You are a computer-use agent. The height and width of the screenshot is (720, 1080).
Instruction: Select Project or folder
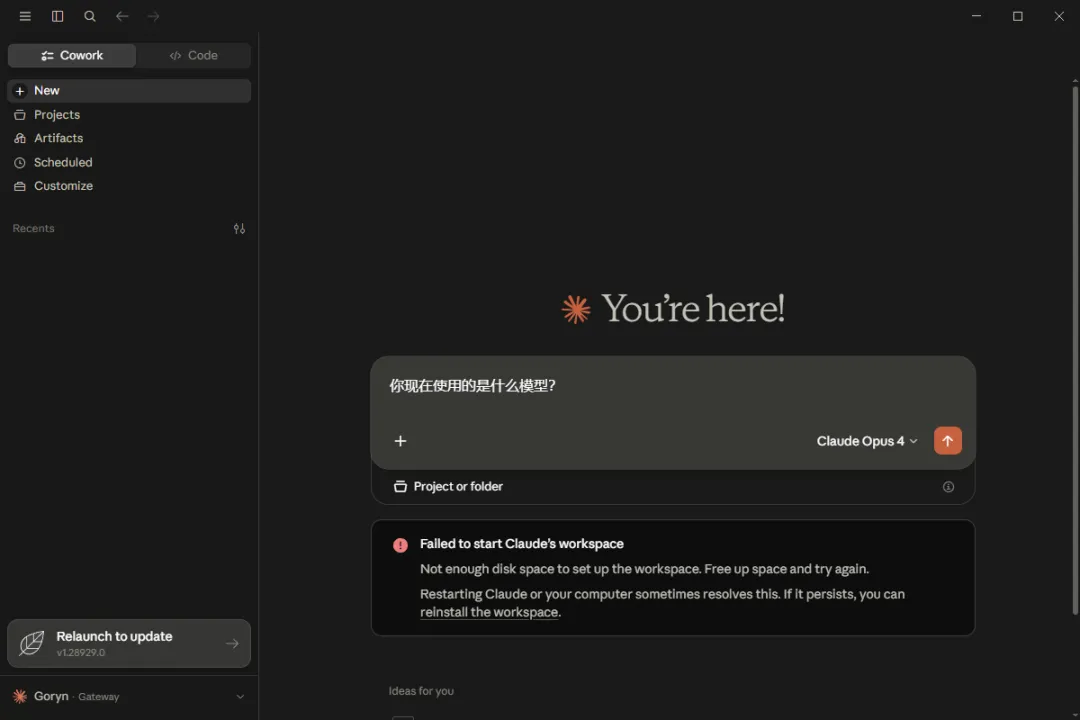tap(448, 486)
